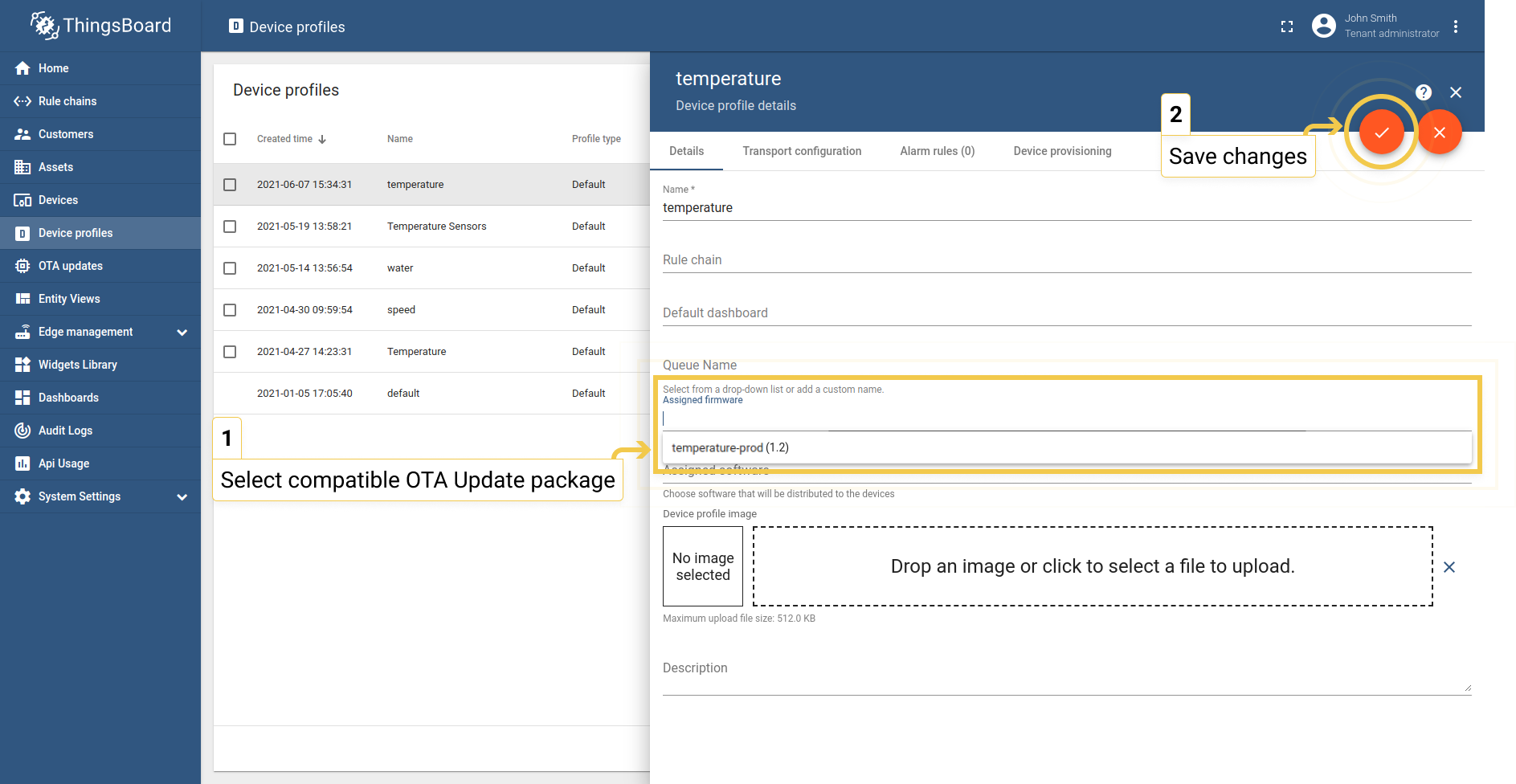
Task: Save changes with the orange checkmark button
Action: [x=1381, y=132]
